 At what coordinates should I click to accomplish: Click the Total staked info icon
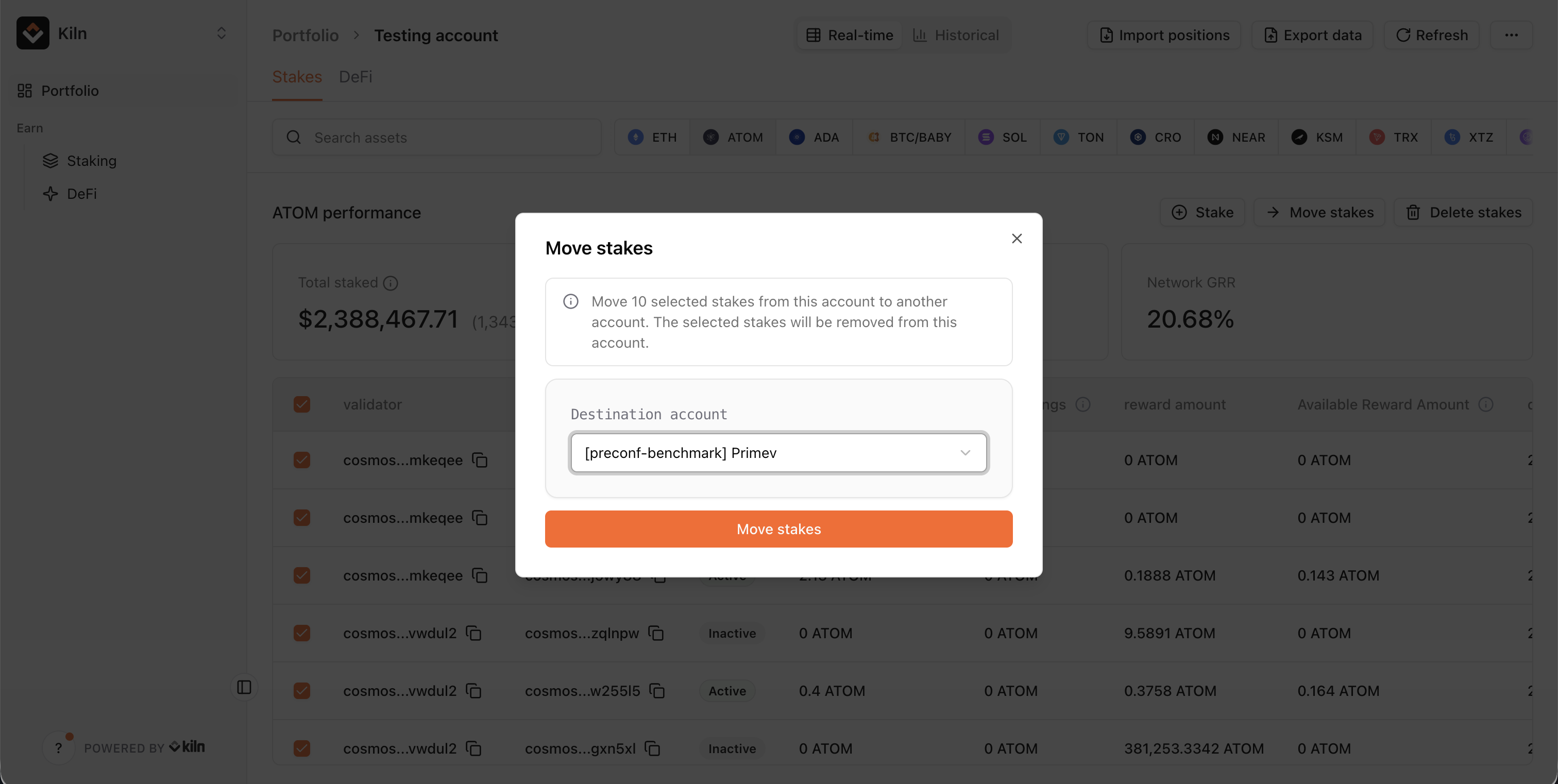(391, 283)
